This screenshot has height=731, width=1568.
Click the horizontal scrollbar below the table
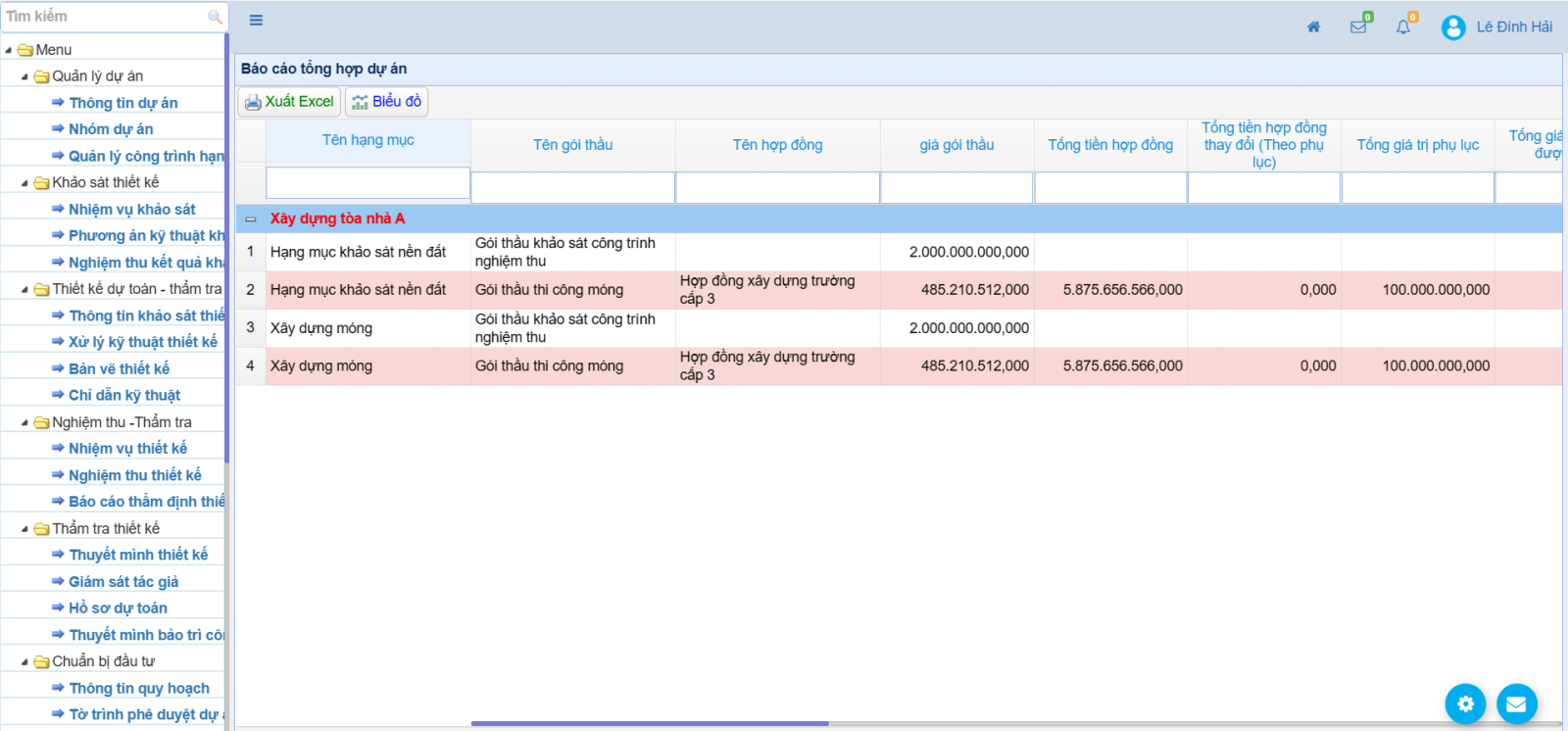(649, 723)
